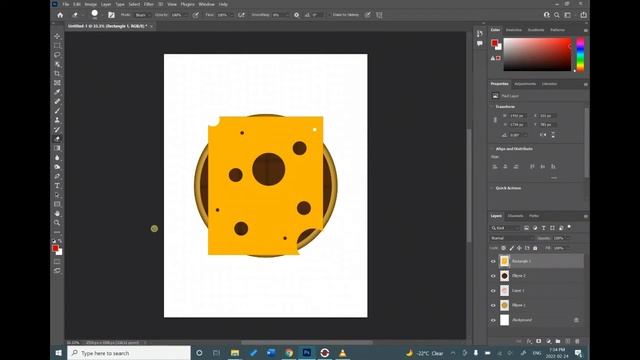Click the hue slider in Color panel

pyautogui.click(x=580, y=55)
